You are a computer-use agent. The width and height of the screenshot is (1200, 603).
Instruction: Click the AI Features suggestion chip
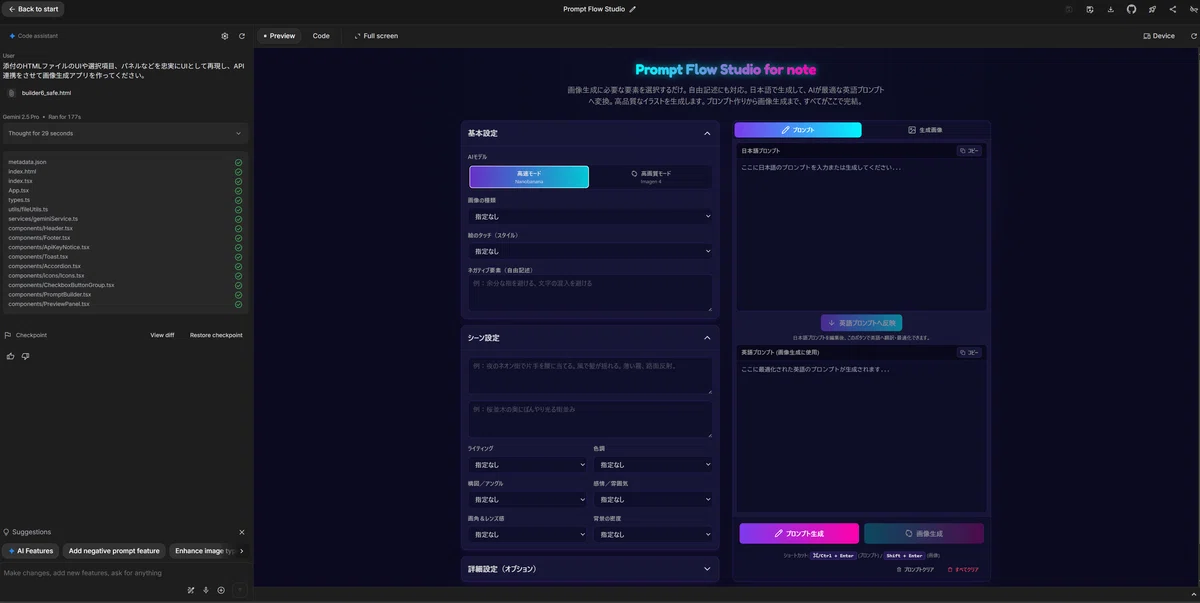31,550
